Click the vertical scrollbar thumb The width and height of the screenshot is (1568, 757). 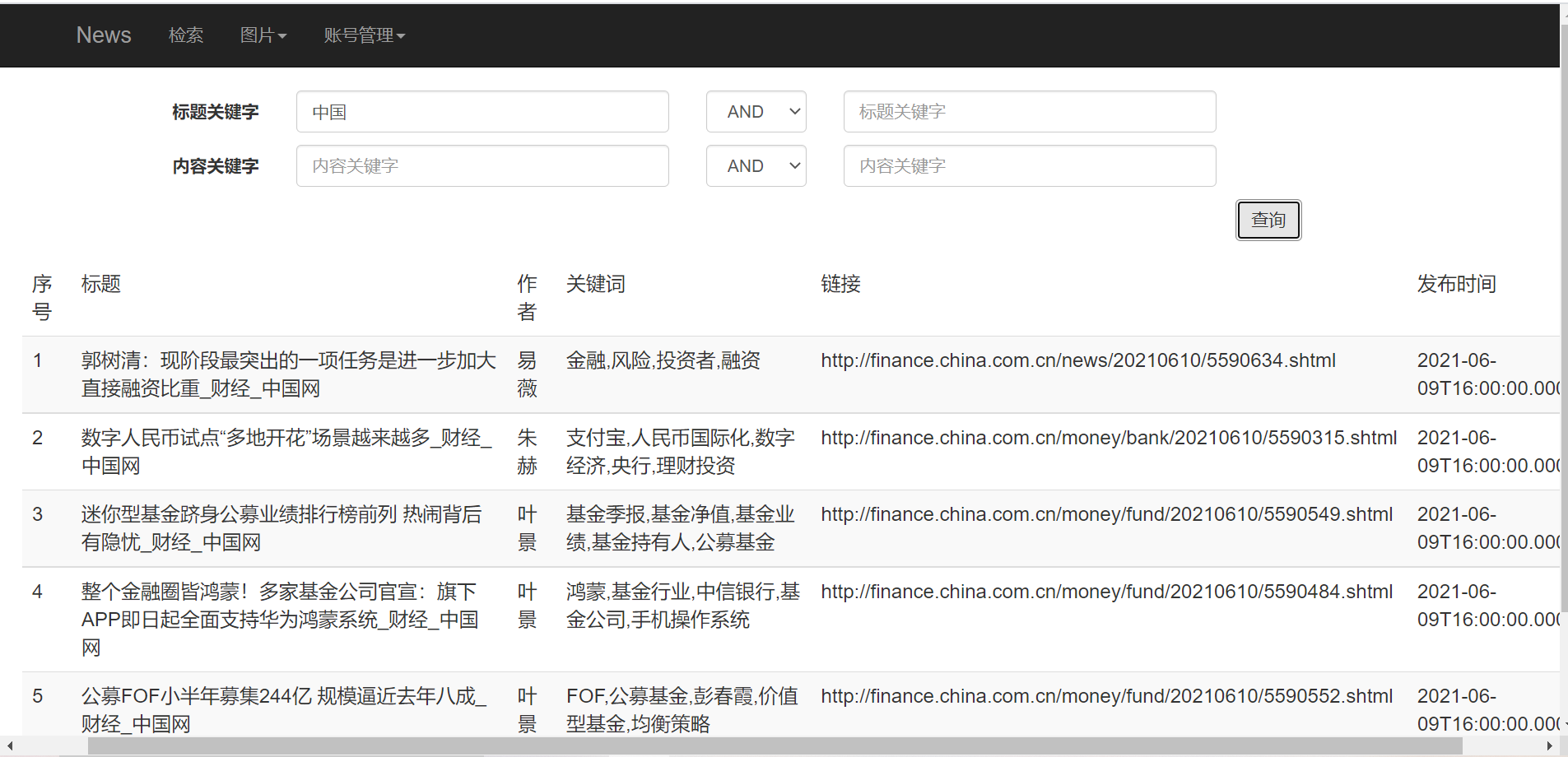coord(1564,318)
